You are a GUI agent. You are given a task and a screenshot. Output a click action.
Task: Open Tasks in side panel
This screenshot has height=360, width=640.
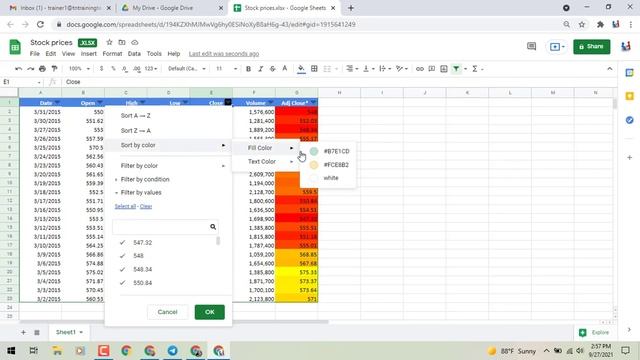click(x=629, y=120)
